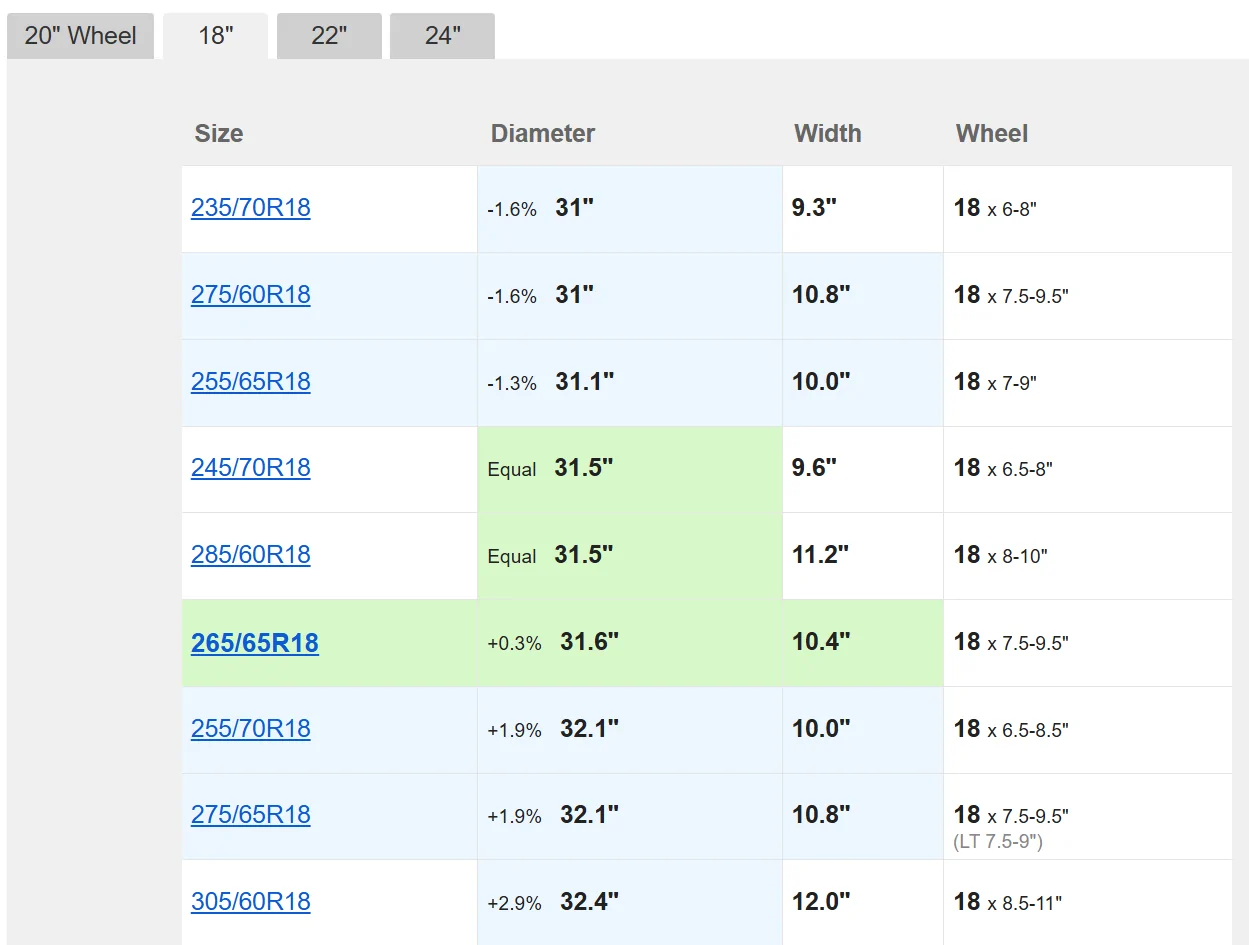Switch to the 20" Wheel tab

pyautogui.click(x=80, y=36)
